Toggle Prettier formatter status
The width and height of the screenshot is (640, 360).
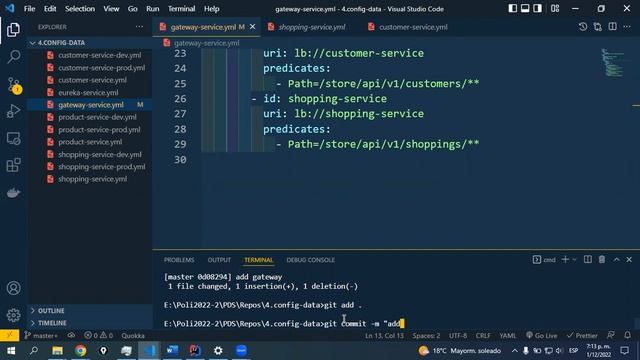click(x=582, y=336)
